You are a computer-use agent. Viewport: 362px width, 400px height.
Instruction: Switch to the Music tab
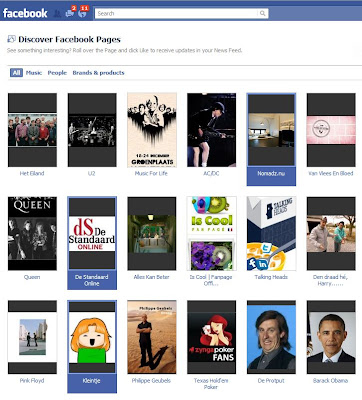click(x=34, y=73)
